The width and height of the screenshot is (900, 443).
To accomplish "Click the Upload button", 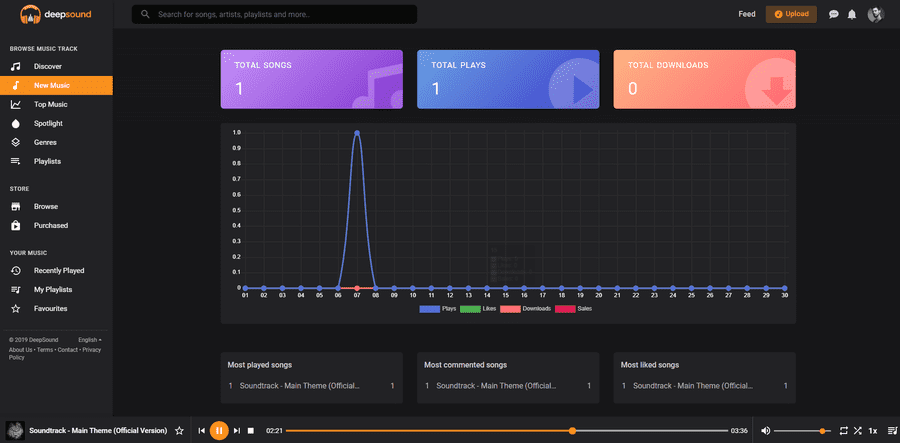I will (791, 14).
